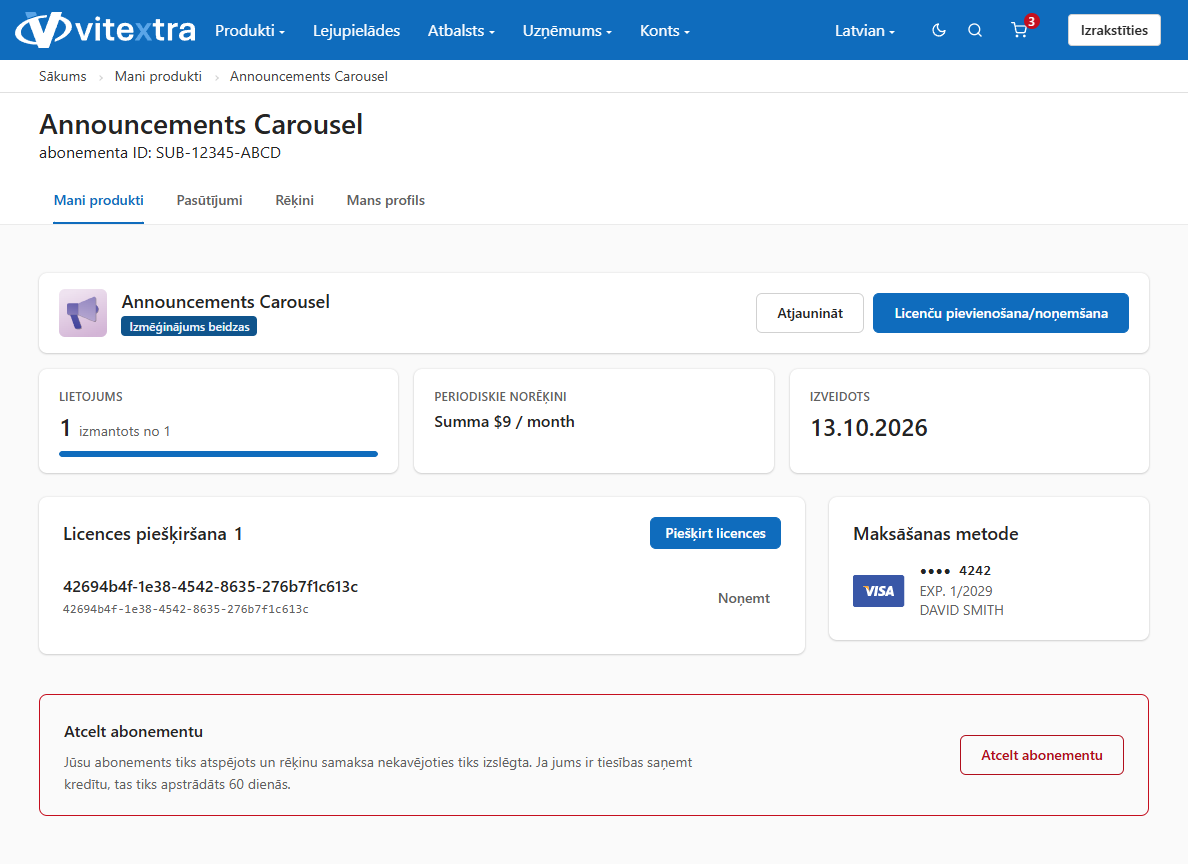Go to Mani produkti breadcrumb link
Screen dimensions: 1188x864
158,77
